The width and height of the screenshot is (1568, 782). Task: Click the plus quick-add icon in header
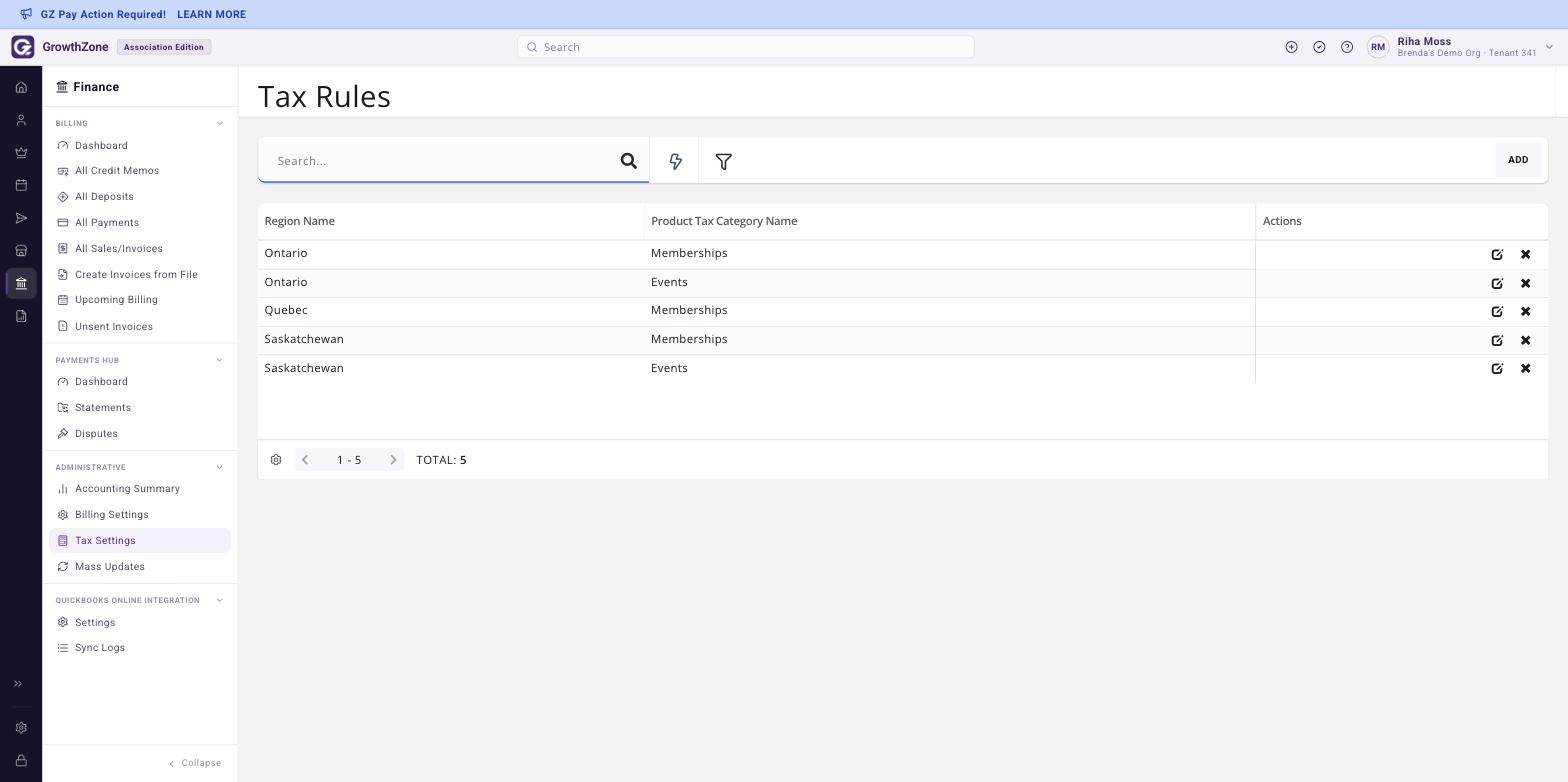click(1291, 47)
